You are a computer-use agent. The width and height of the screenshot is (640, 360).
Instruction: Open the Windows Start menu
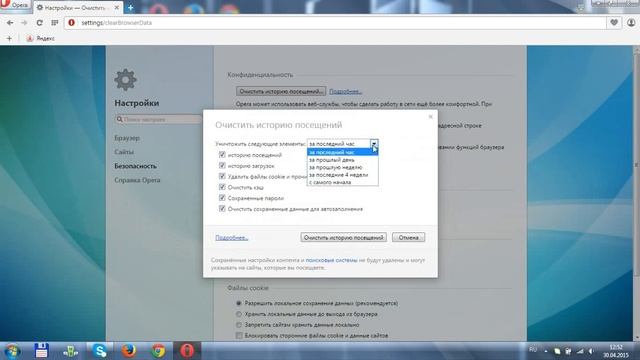pyautogui.click(x=12, y=351)
